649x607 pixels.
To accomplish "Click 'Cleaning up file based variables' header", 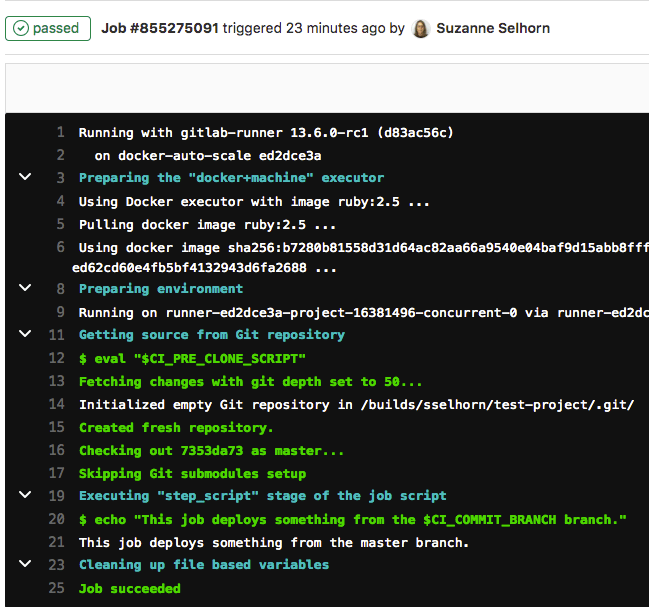I will pos(203,565).
